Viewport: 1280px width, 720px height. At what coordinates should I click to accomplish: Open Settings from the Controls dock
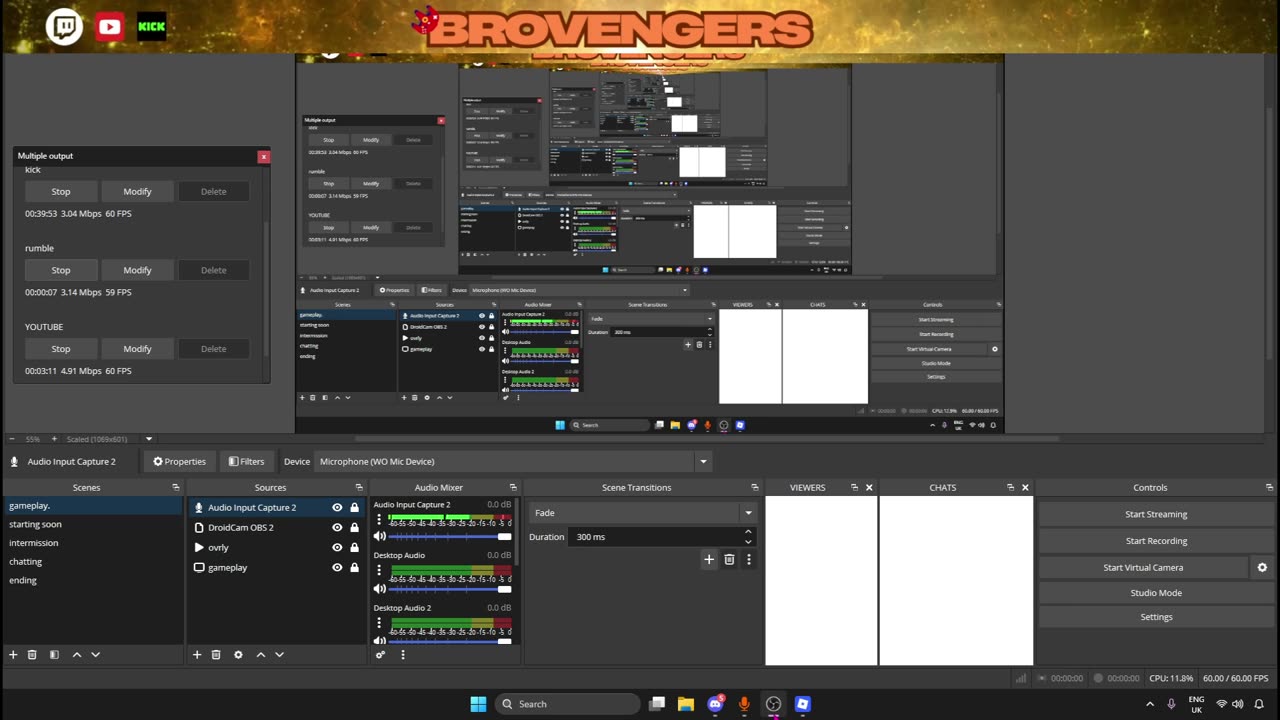[x=1156, y=617]
